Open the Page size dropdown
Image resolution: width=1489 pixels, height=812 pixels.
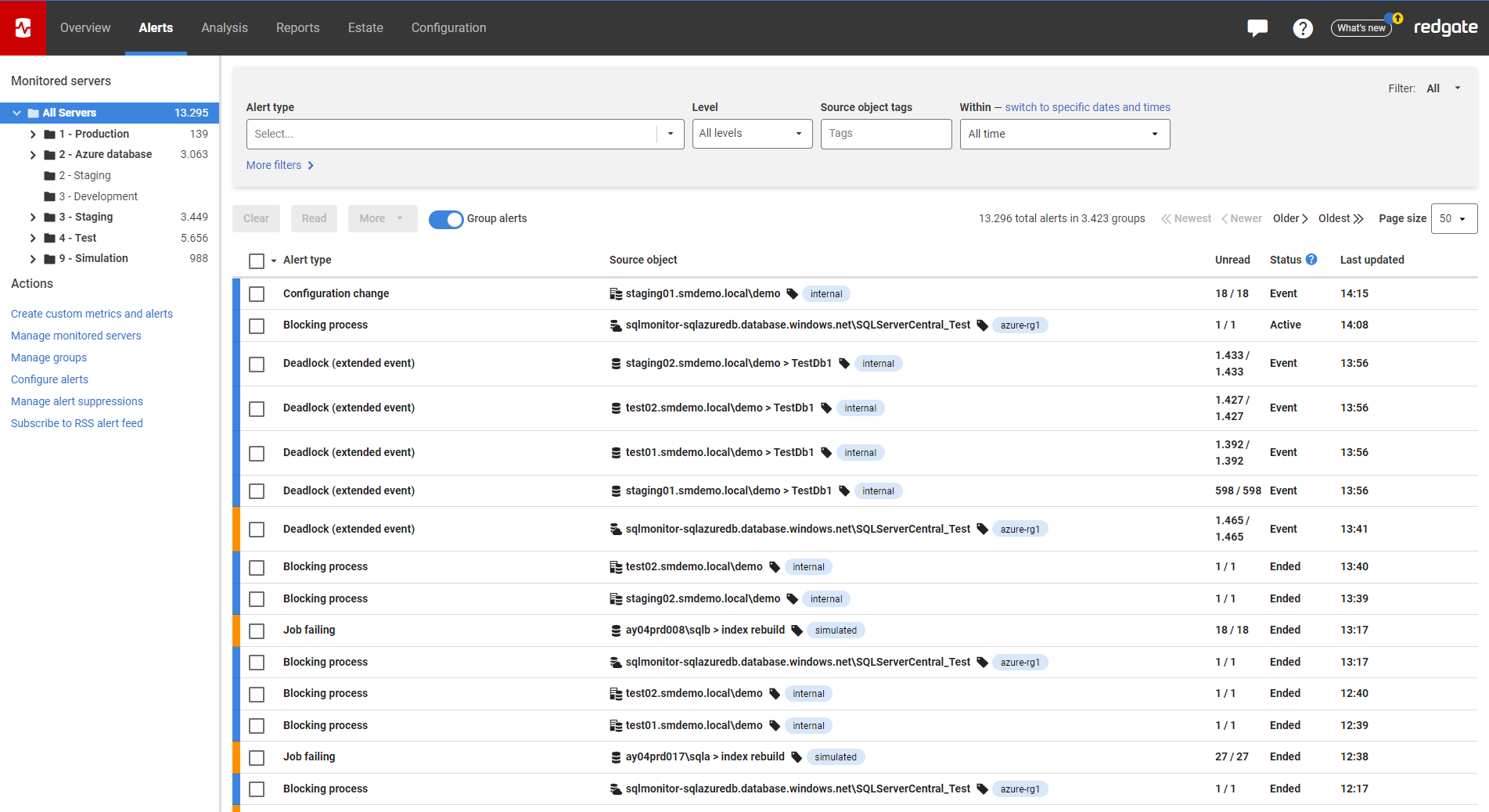point(1453,219)
